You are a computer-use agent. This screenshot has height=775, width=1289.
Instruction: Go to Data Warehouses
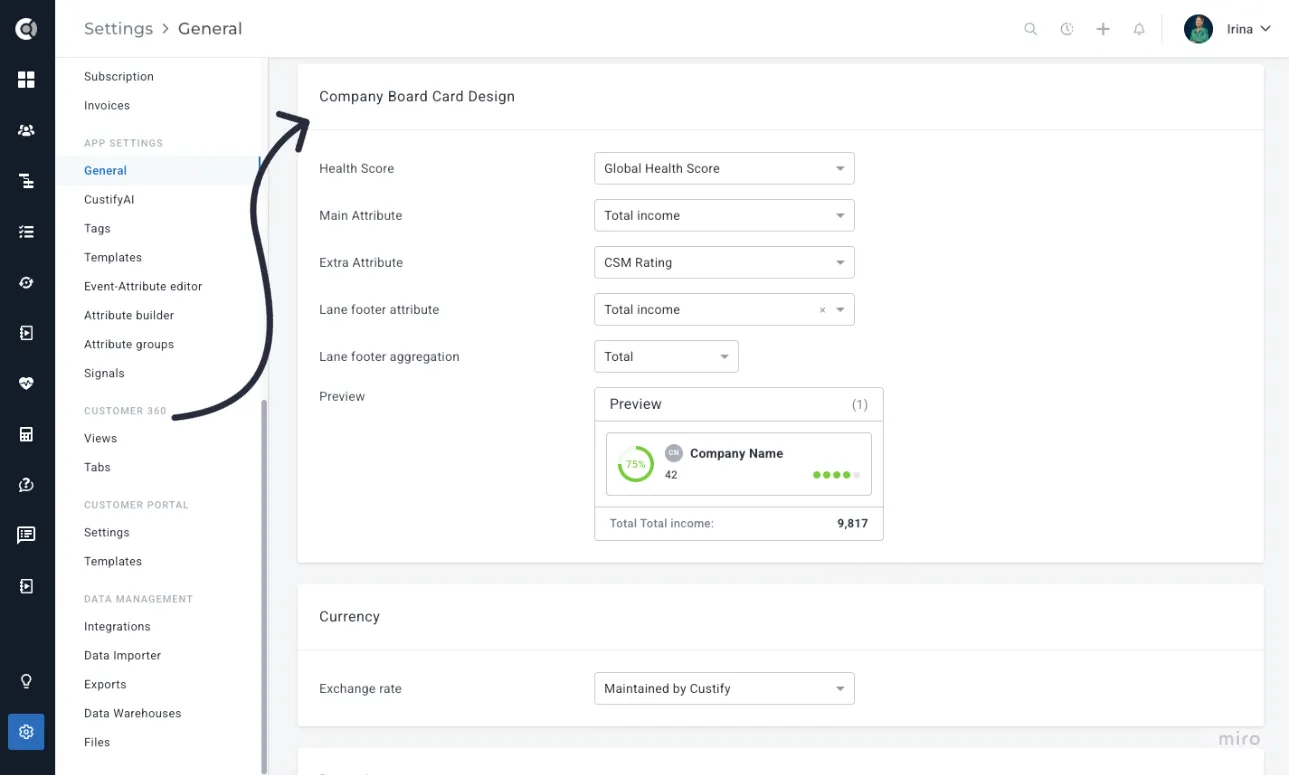point(133,714)
